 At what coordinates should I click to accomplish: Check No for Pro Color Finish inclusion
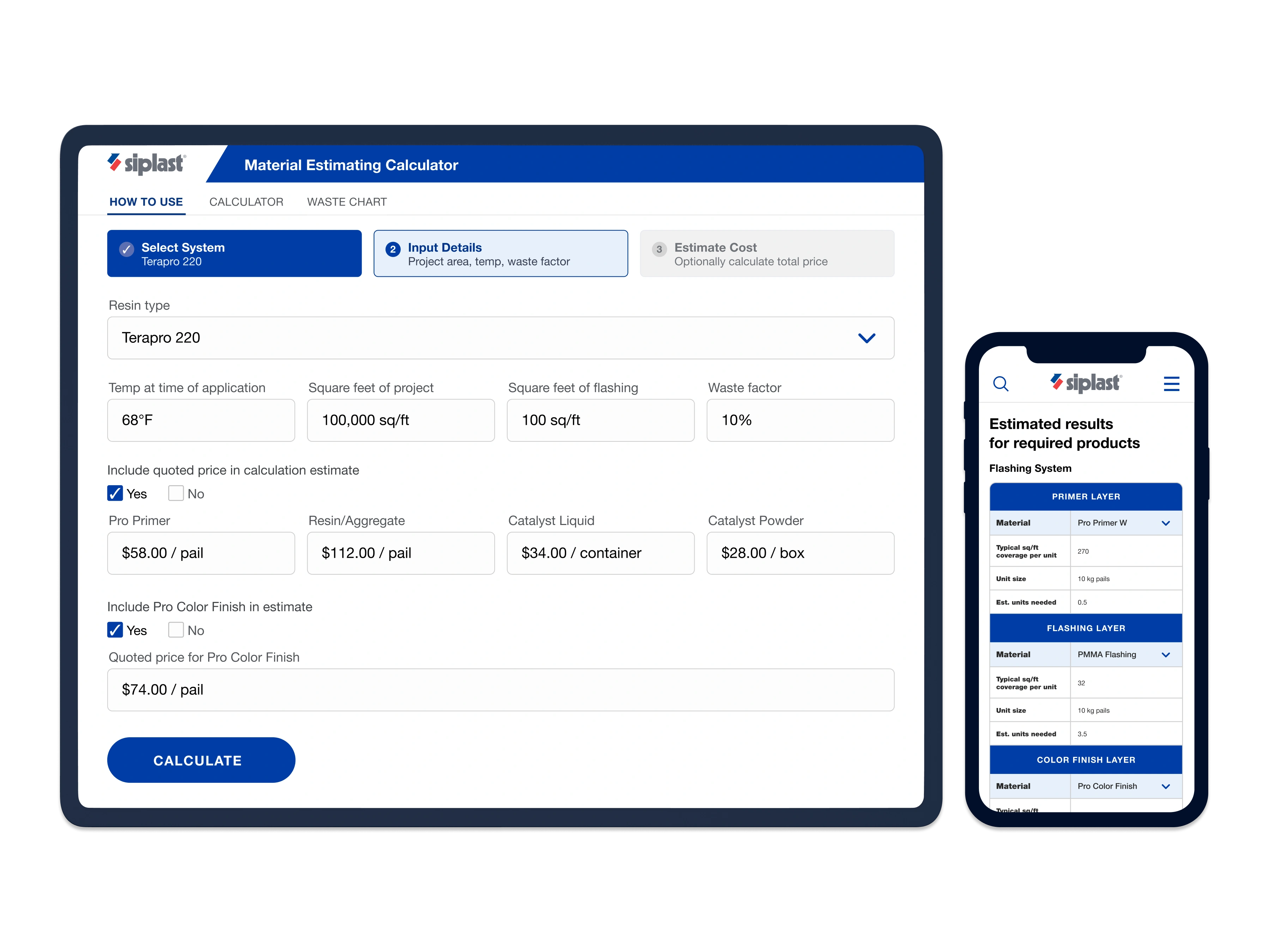(x=176, y=630)
